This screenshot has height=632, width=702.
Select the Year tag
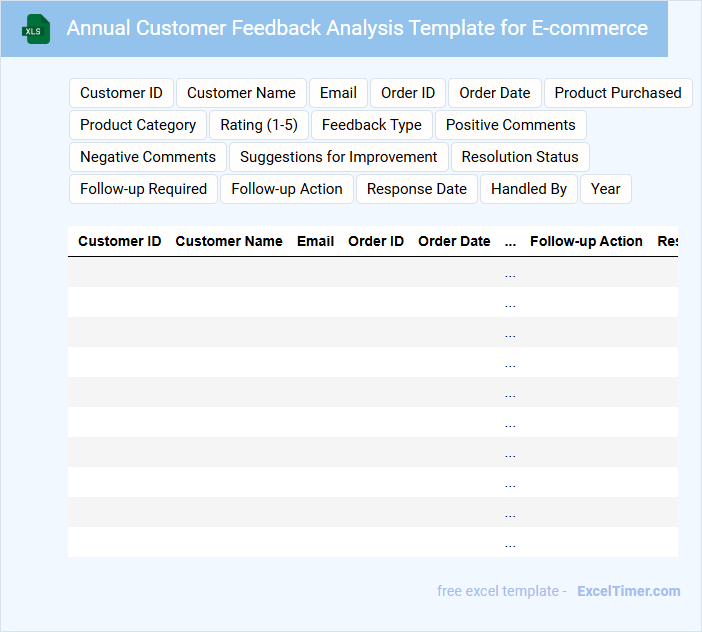point(605,189)
